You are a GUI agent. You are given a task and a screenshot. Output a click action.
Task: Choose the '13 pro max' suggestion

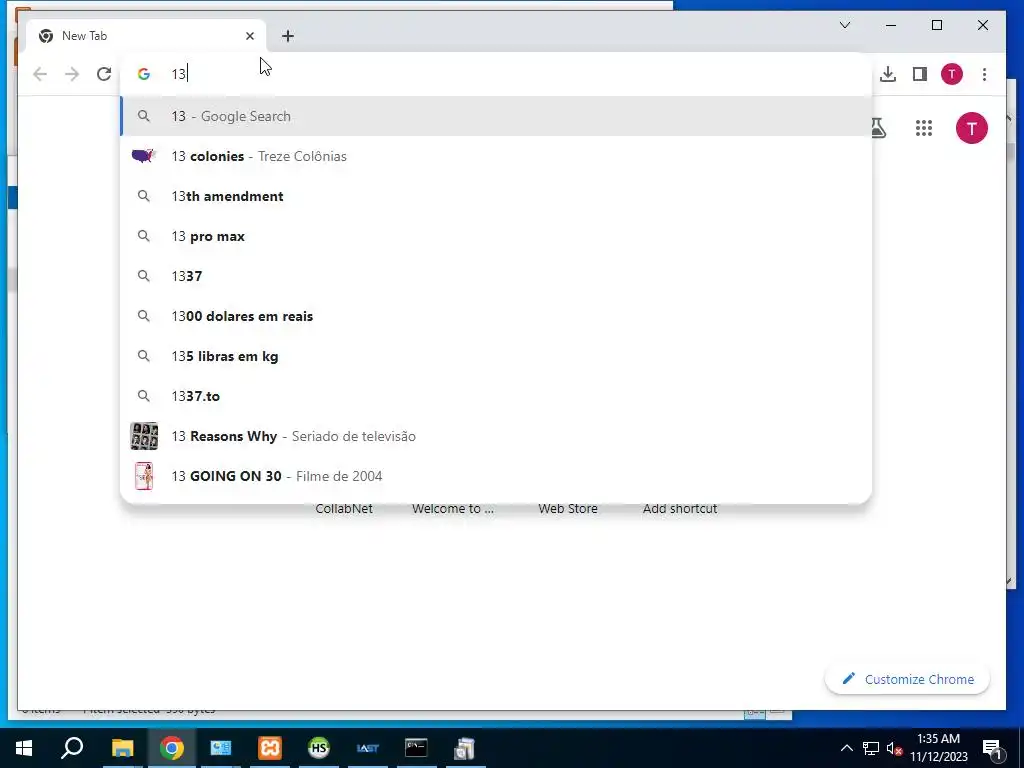496,236
